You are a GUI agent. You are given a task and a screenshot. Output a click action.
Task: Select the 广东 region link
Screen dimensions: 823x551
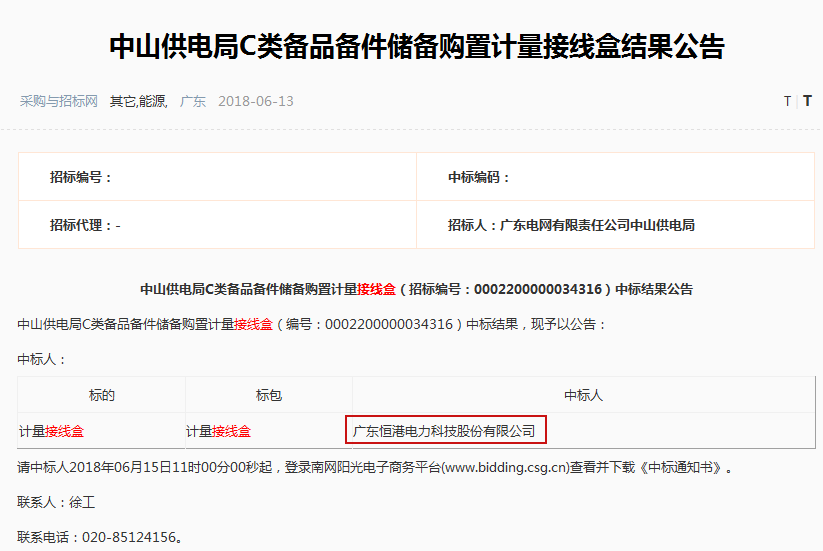[x=192, y=101]
